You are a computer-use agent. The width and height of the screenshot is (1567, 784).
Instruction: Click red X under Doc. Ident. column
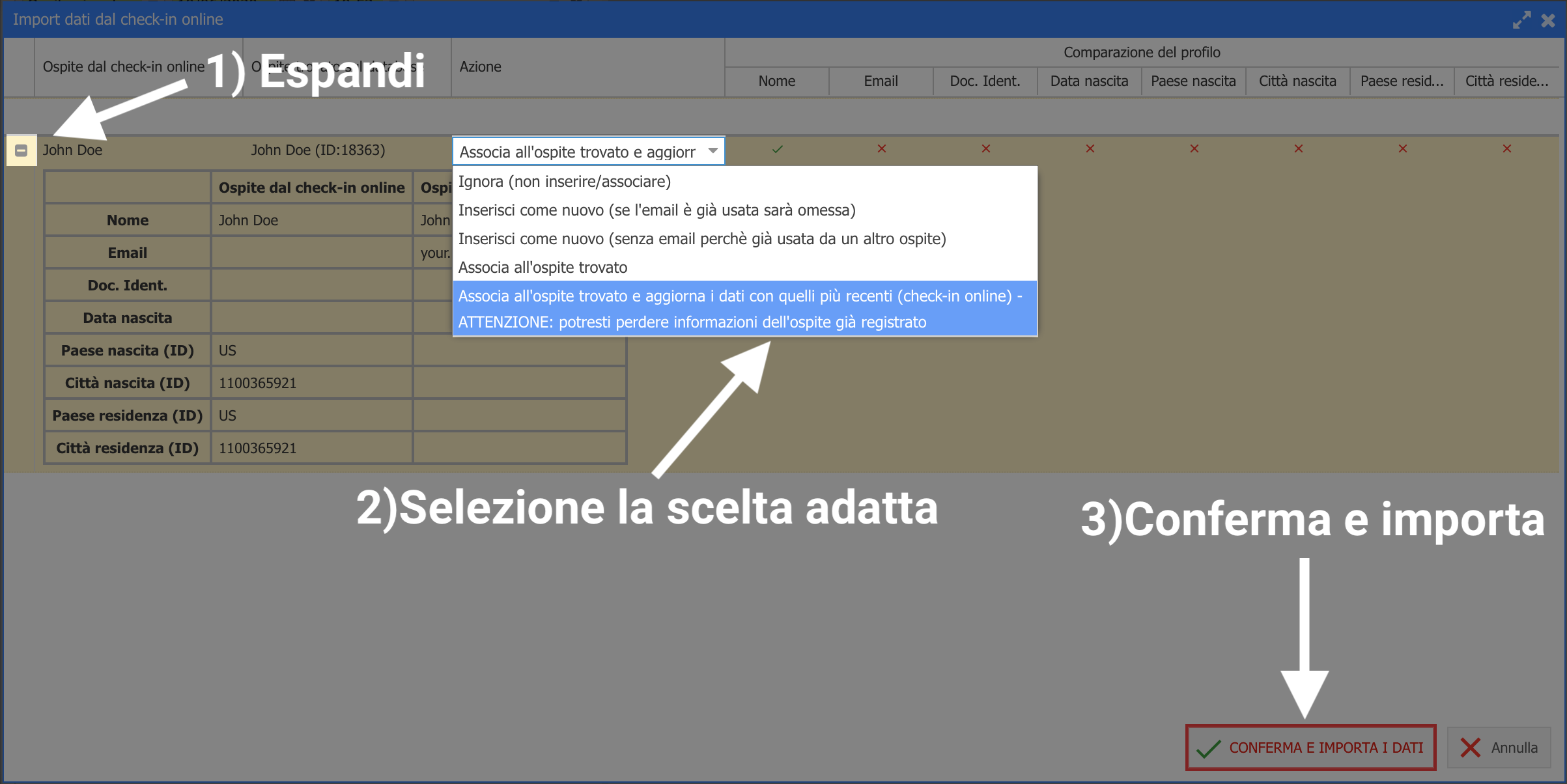click(x=985, y=149)
